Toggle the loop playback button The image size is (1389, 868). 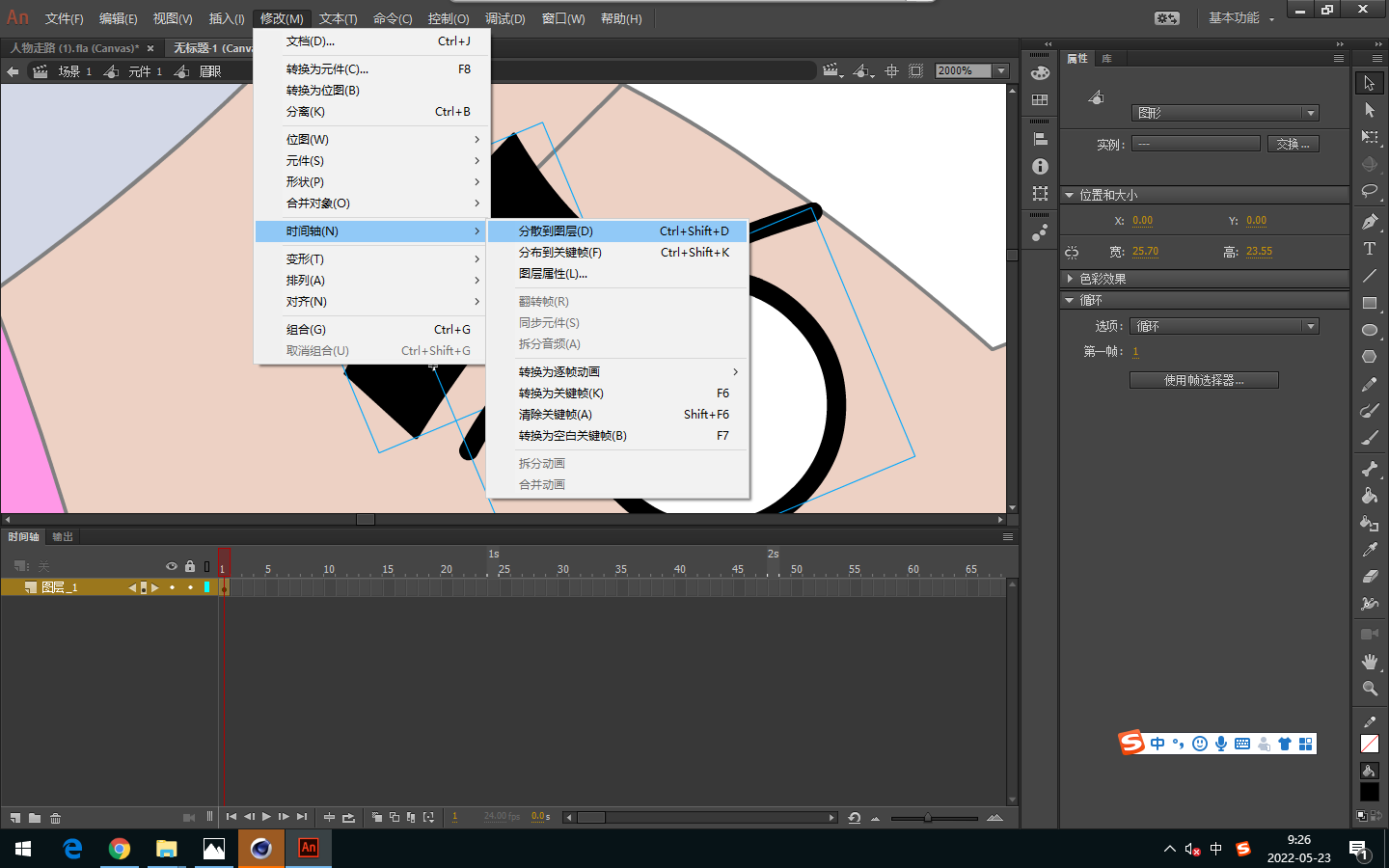pyautogui.click(x=348, y=818)
